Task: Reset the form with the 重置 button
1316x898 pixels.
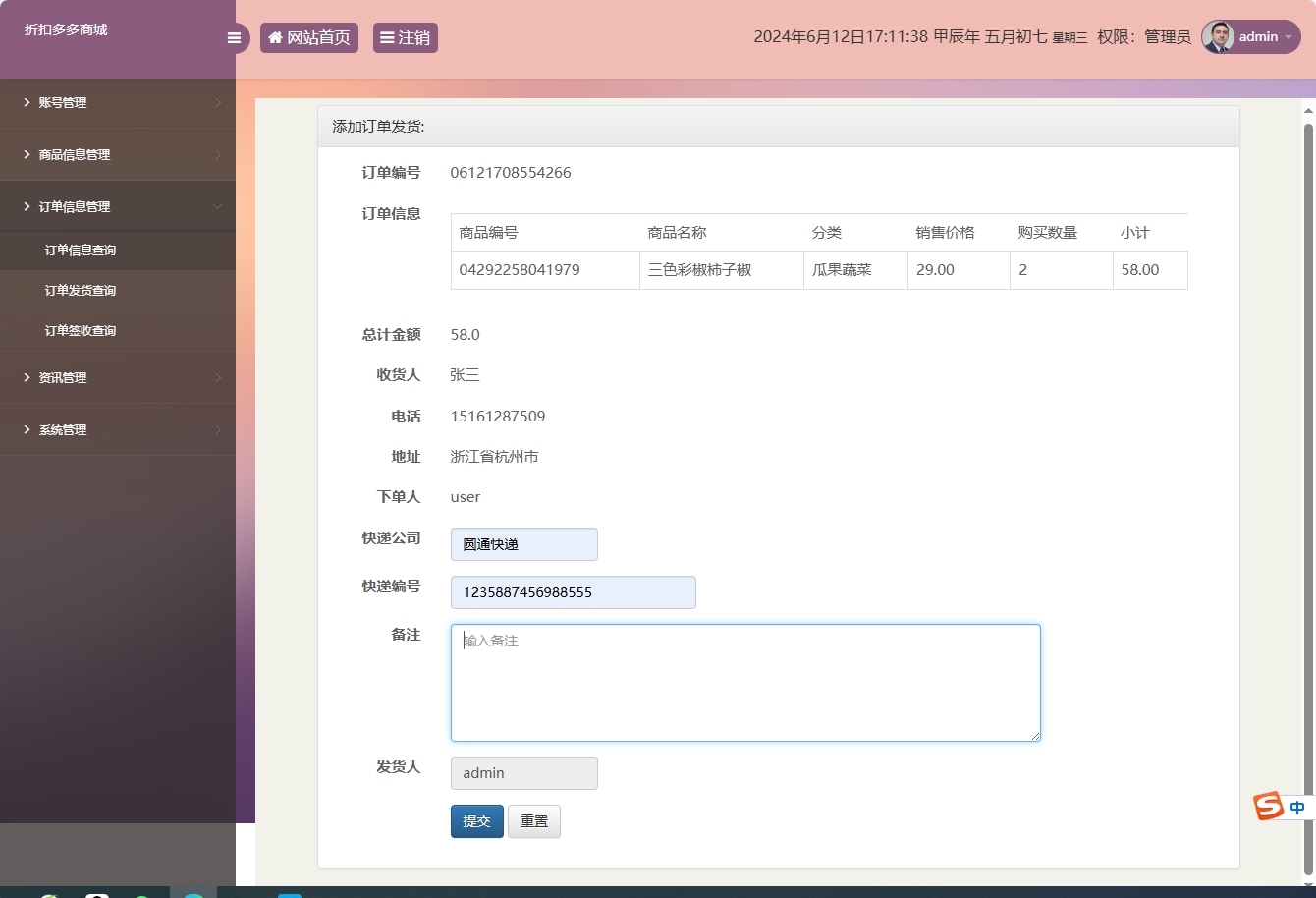Action: [x=533, y=820]
